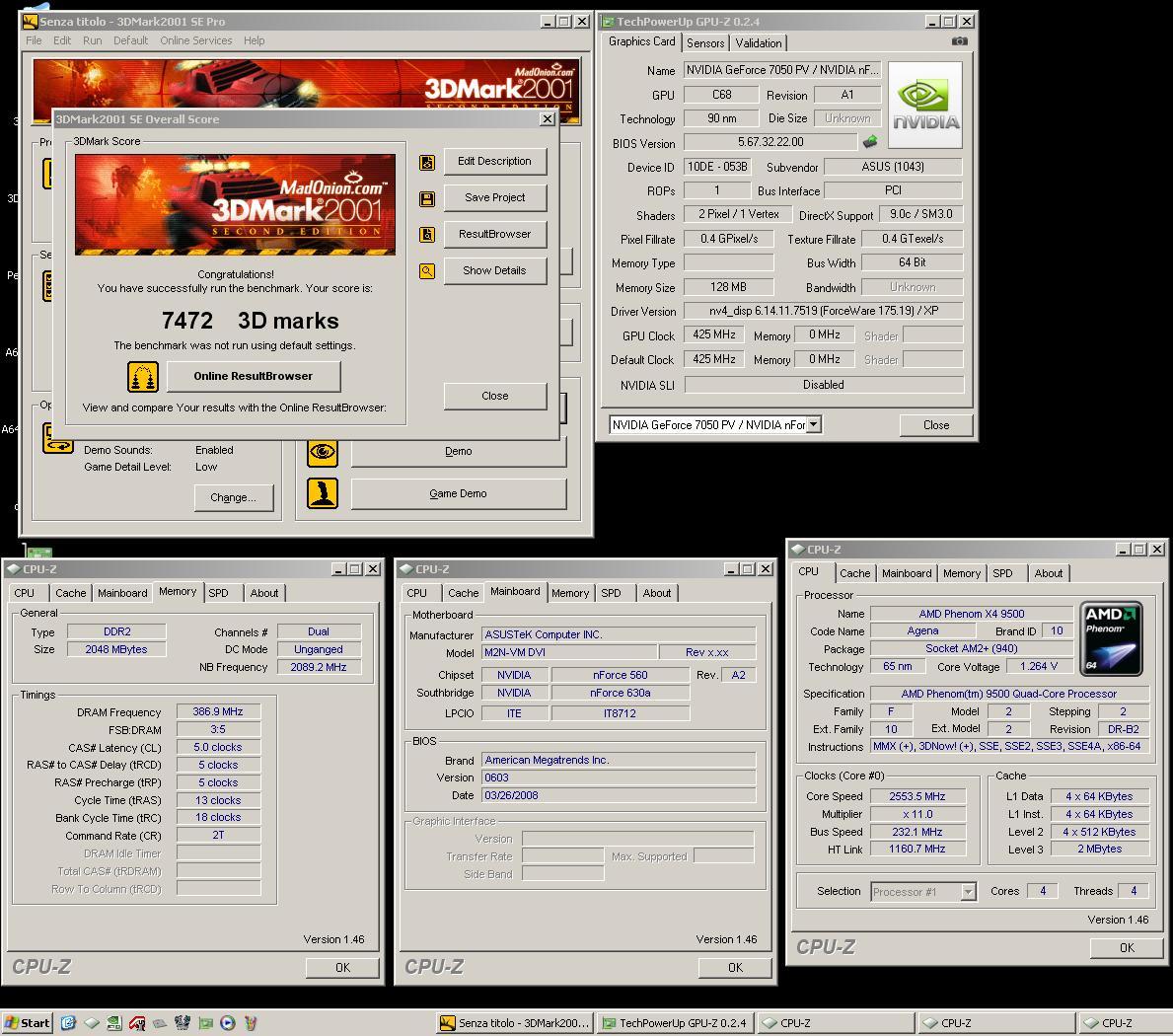Screen dimensions: 1173x1036
Task: Click the green card quick launch icon
Action: coord(206,1022)
